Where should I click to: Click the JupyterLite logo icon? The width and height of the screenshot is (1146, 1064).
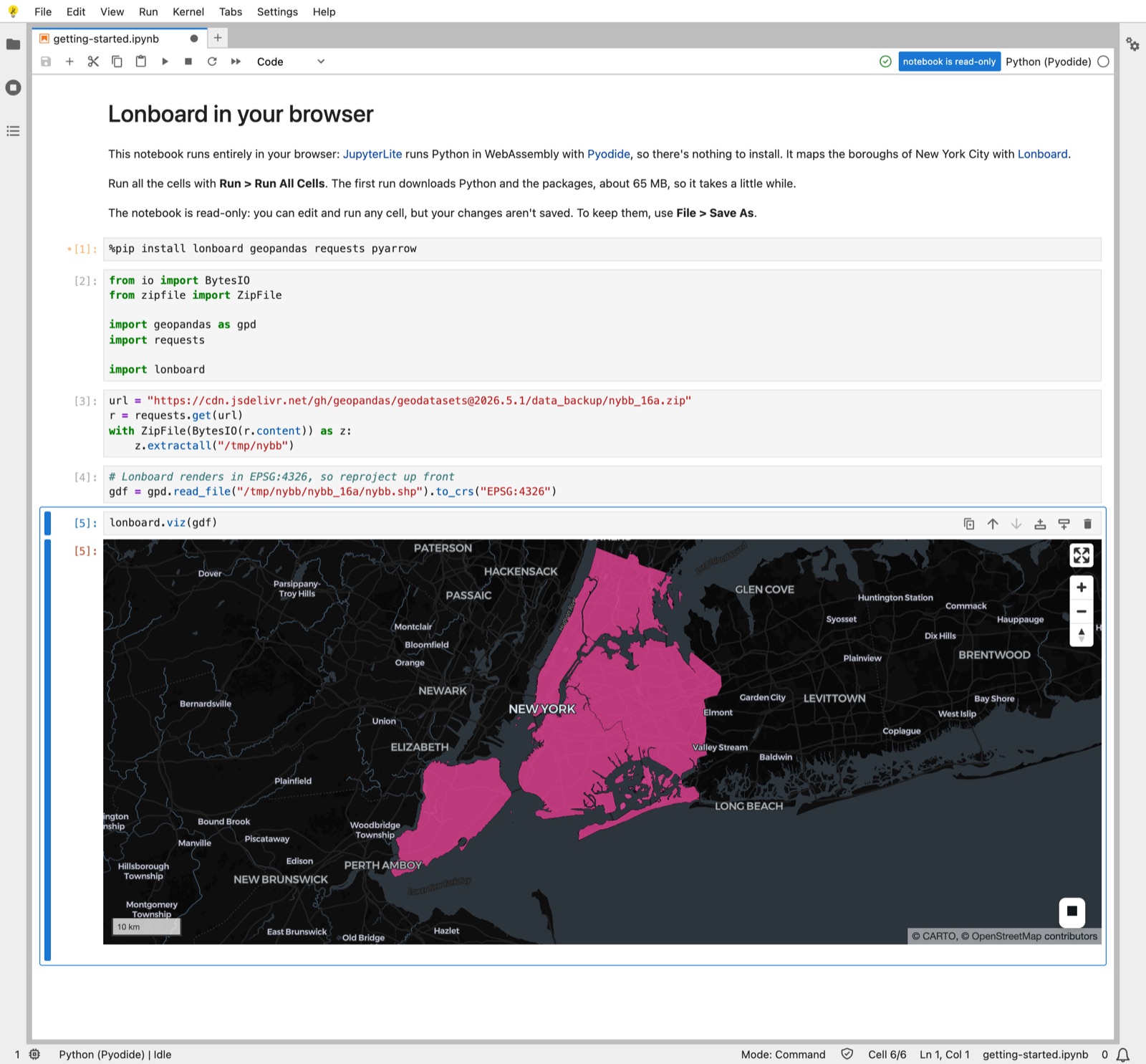[13, 11]
